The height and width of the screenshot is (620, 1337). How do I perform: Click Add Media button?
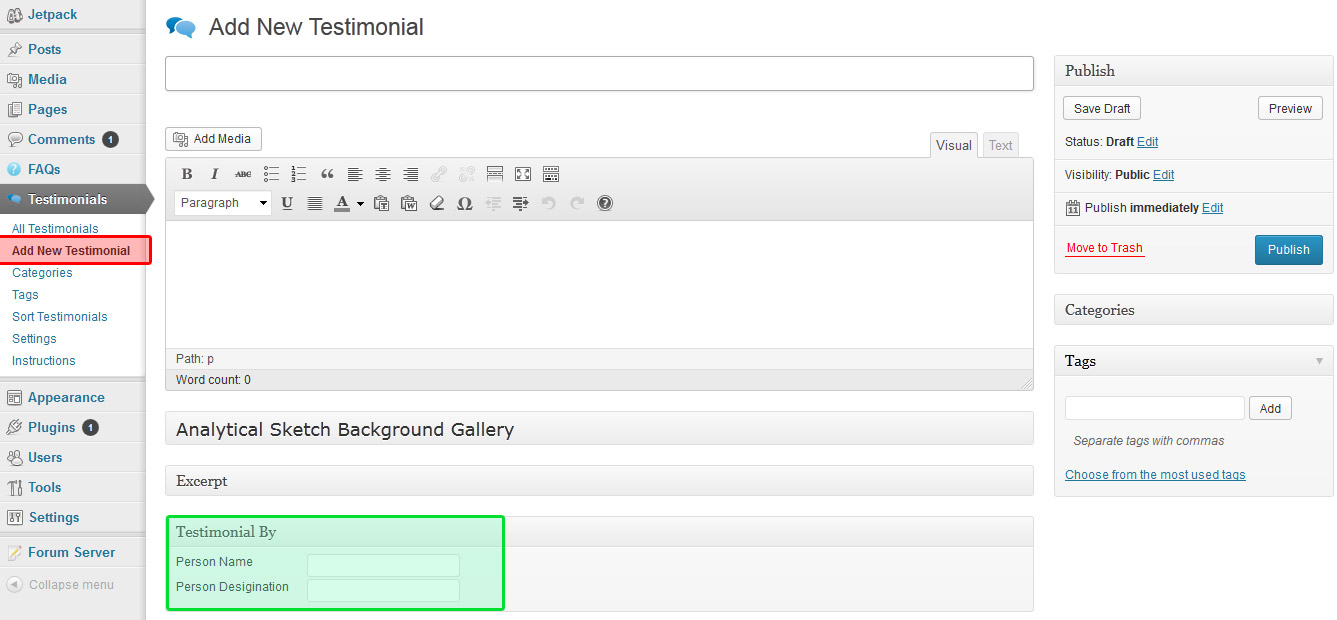tap(213, 139)
